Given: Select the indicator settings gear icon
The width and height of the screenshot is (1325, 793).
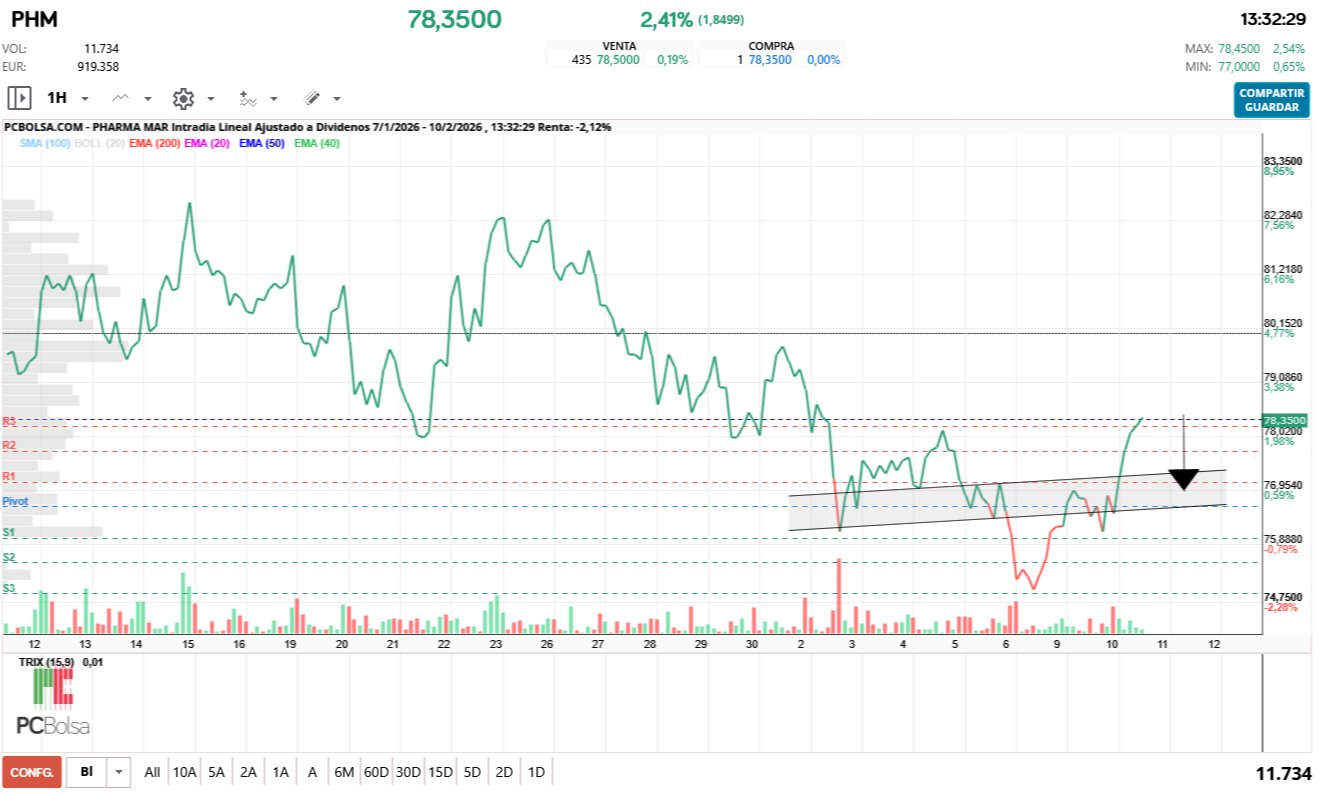Looking at the screenshot, I should pos(183,98).
